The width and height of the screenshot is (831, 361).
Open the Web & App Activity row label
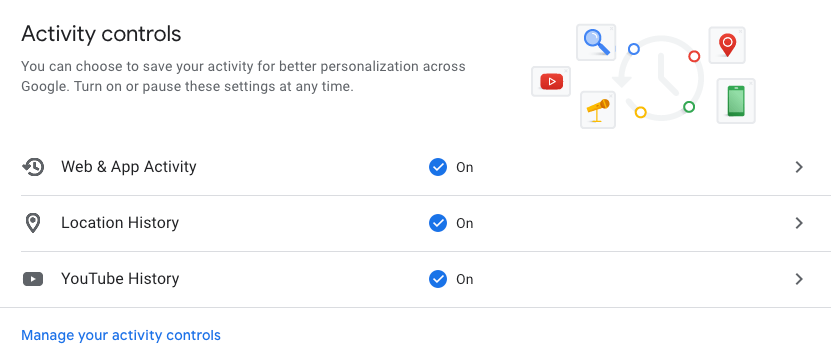point(129,167)
